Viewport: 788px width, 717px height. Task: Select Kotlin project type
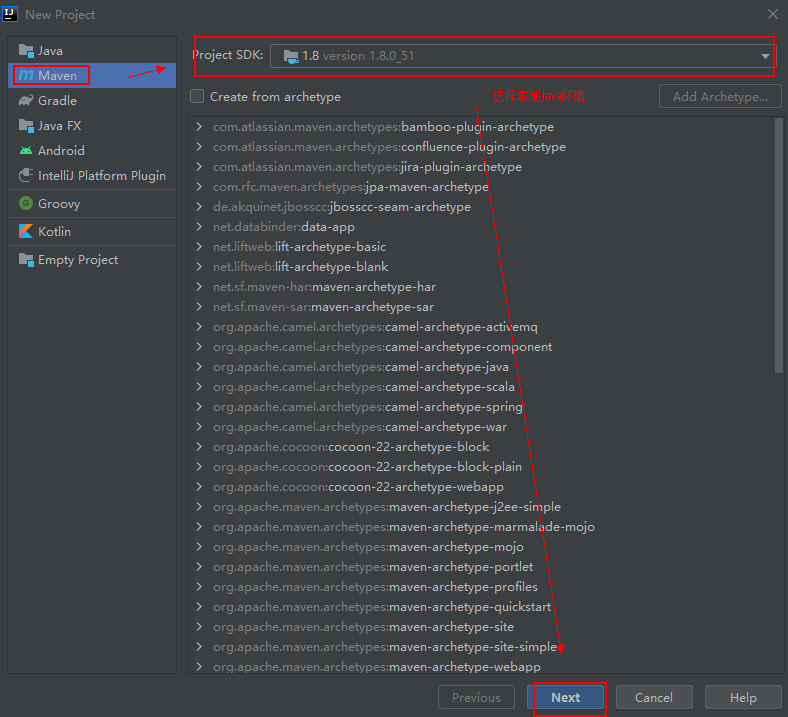tap(92, 231)
